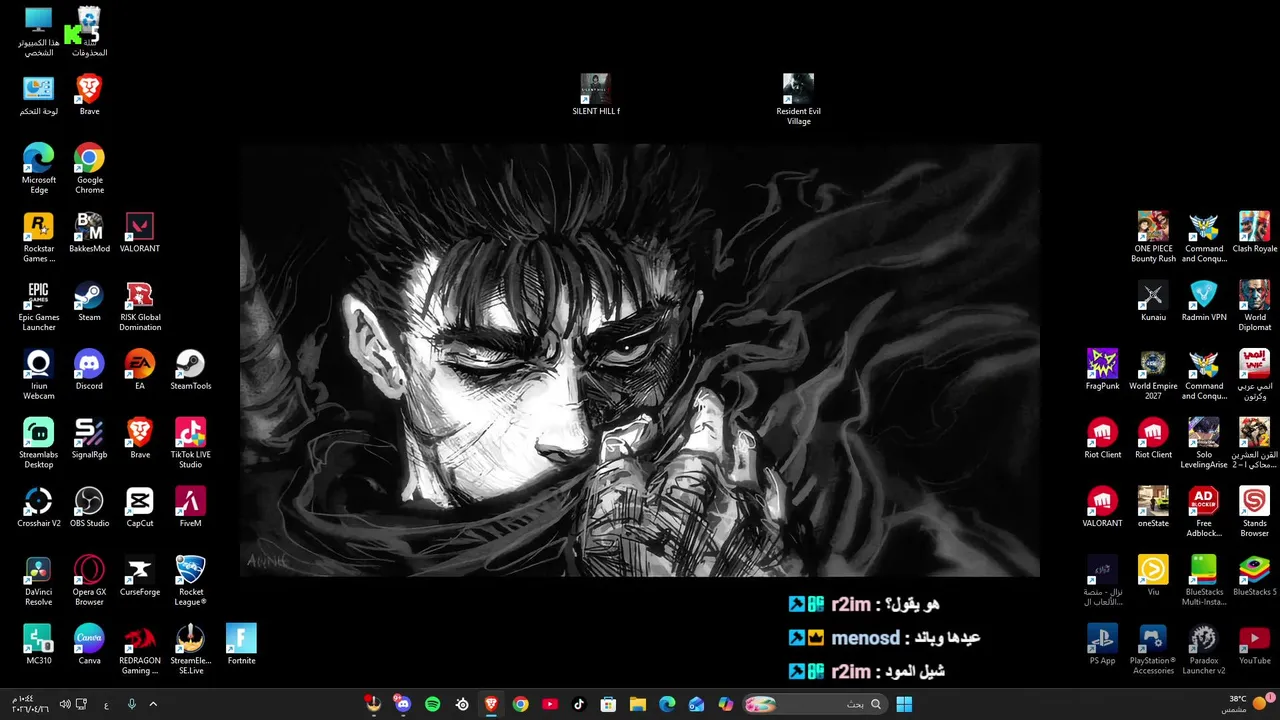Select the Crosshair V2 shortcut
Screen dimensions: 1280x720
[x=38, y=507]
